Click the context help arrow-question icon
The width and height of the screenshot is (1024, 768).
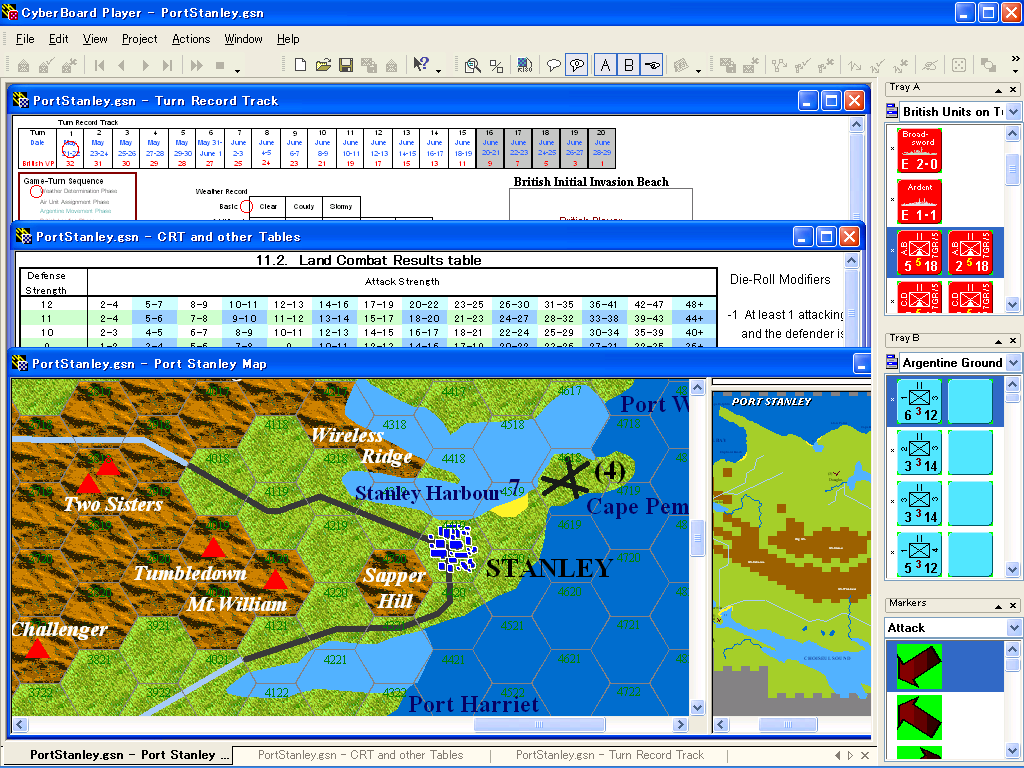pyautogui.click(x=421, y=64)
